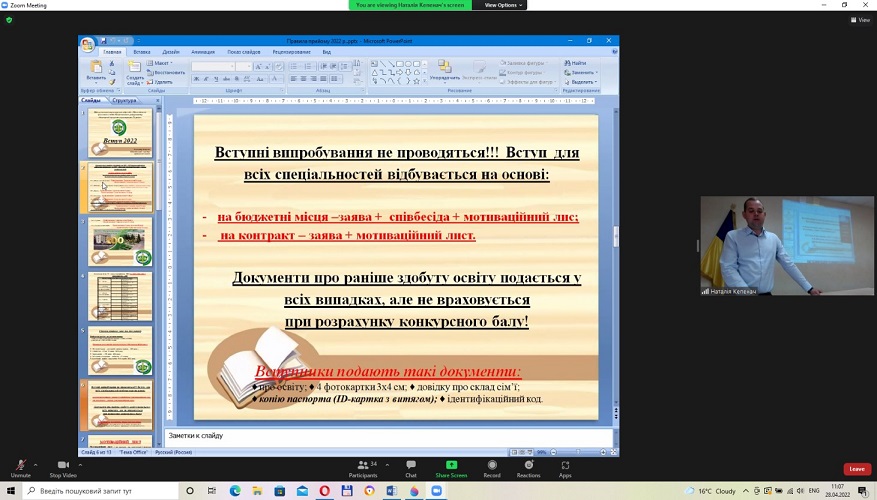The width and height of the screenshot is (877, 500).
Task: Click the Office button in PowerPoint
Action: click(x=87, y=45)
